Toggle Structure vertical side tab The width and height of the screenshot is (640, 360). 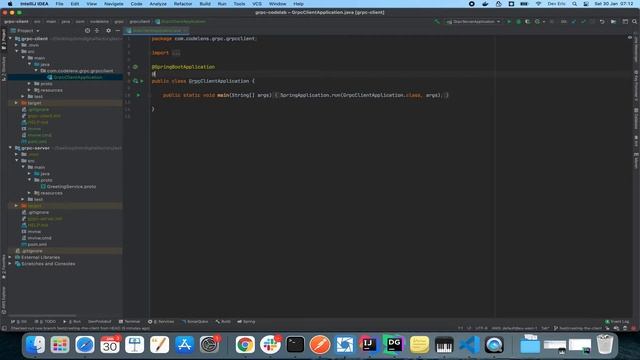pos(4,68)
